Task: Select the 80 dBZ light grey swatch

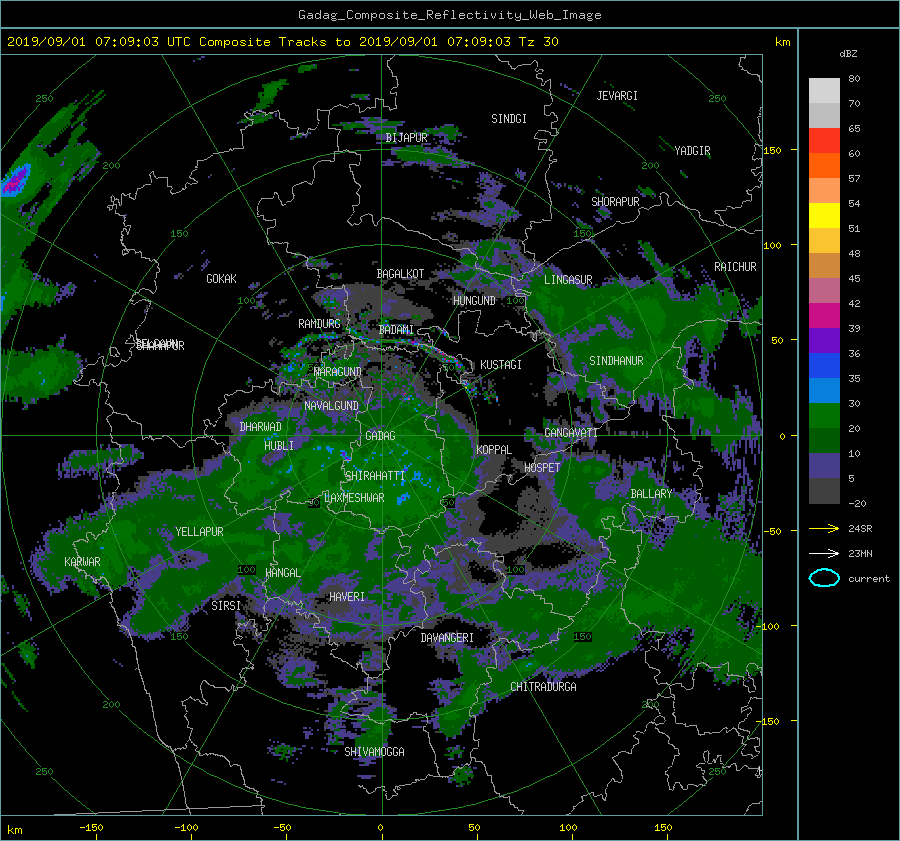Action: (824, 91)
